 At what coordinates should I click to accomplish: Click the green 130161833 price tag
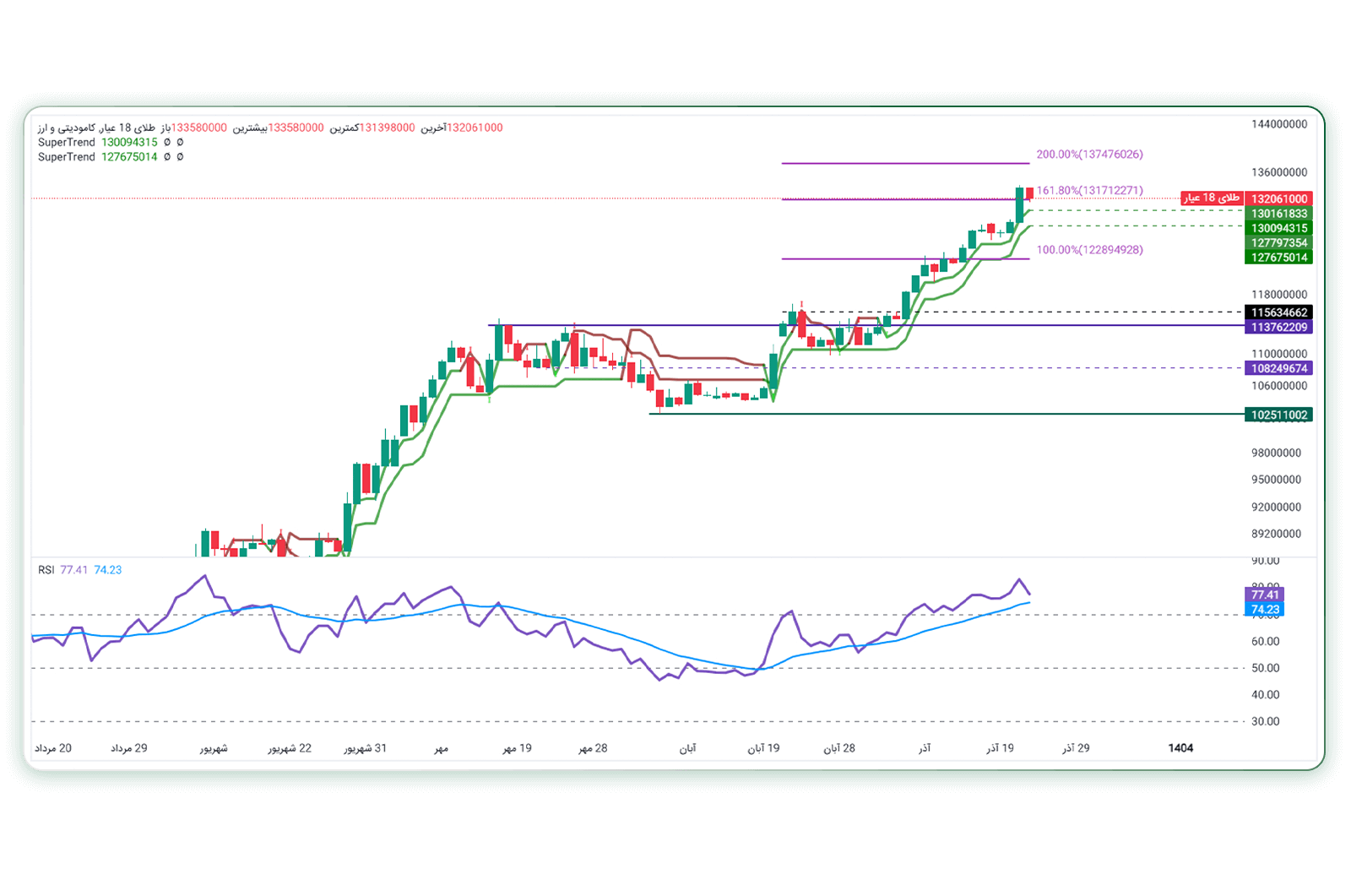tap(1278, 214)
